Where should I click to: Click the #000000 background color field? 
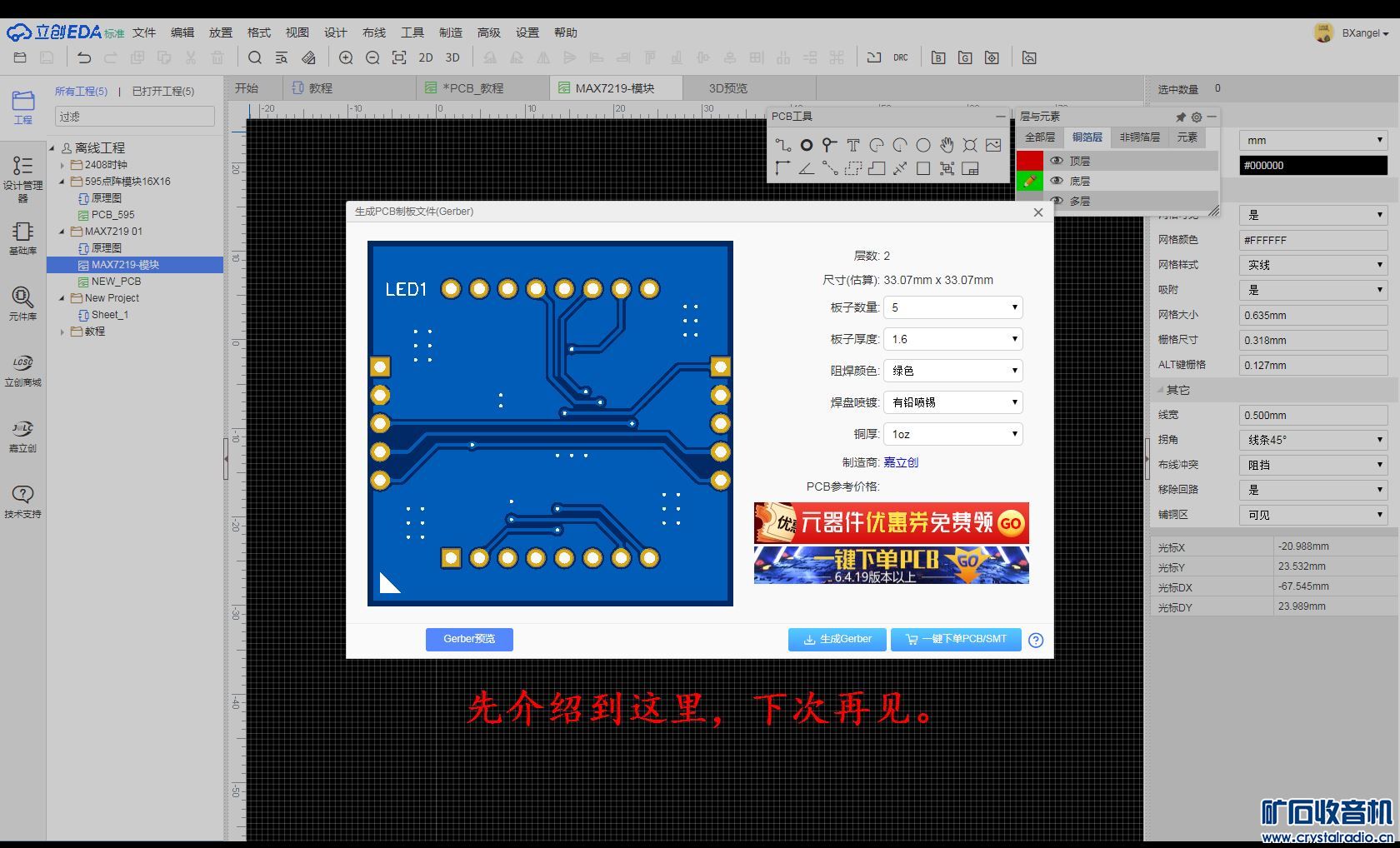(1313, 165)
